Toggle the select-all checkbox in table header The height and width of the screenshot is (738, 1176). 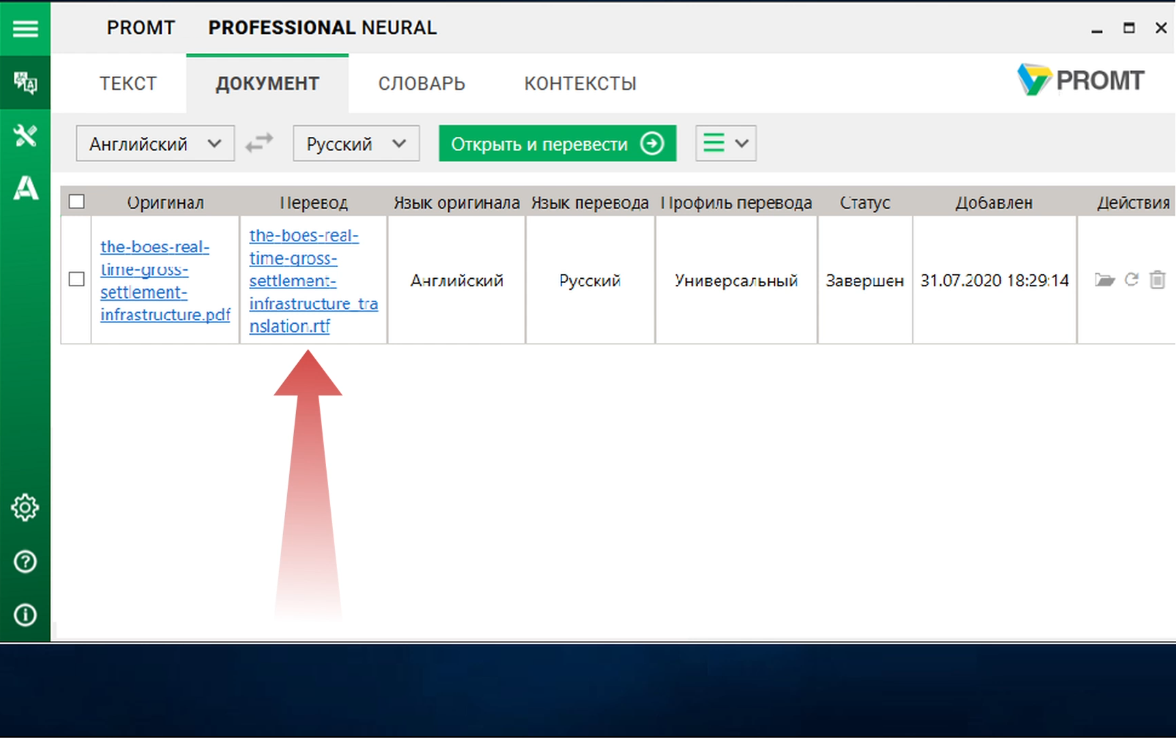click(x=76, y=202)
